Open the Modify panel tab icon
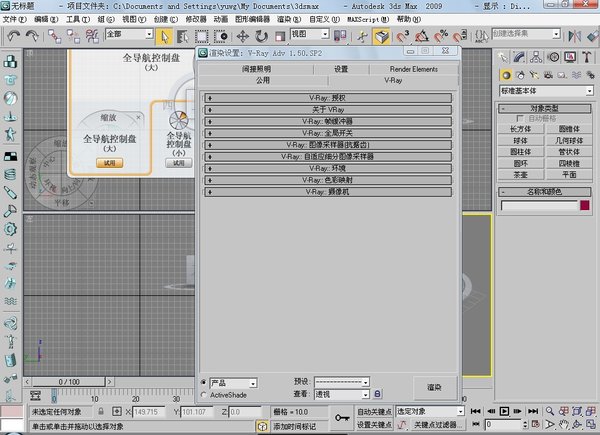This screenshot has height=435, width=600. click(x=519, y=57)
